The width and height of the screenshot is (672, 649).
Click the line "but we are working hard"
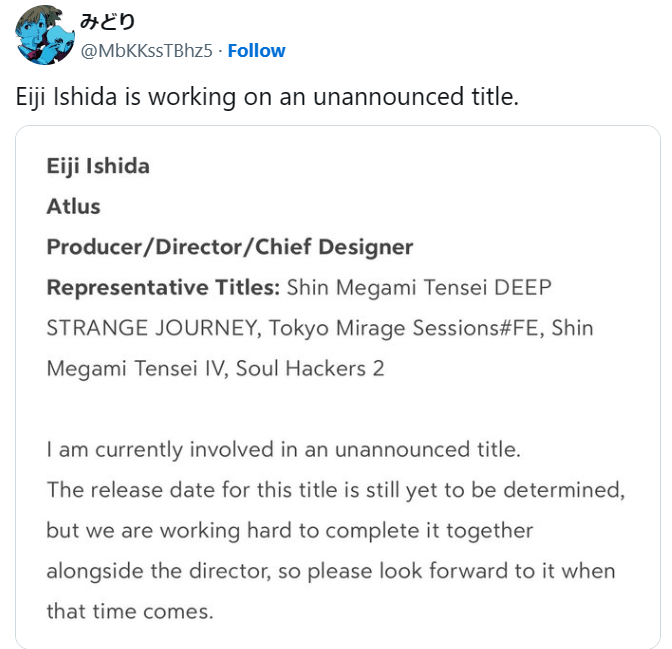coord(289,530)
